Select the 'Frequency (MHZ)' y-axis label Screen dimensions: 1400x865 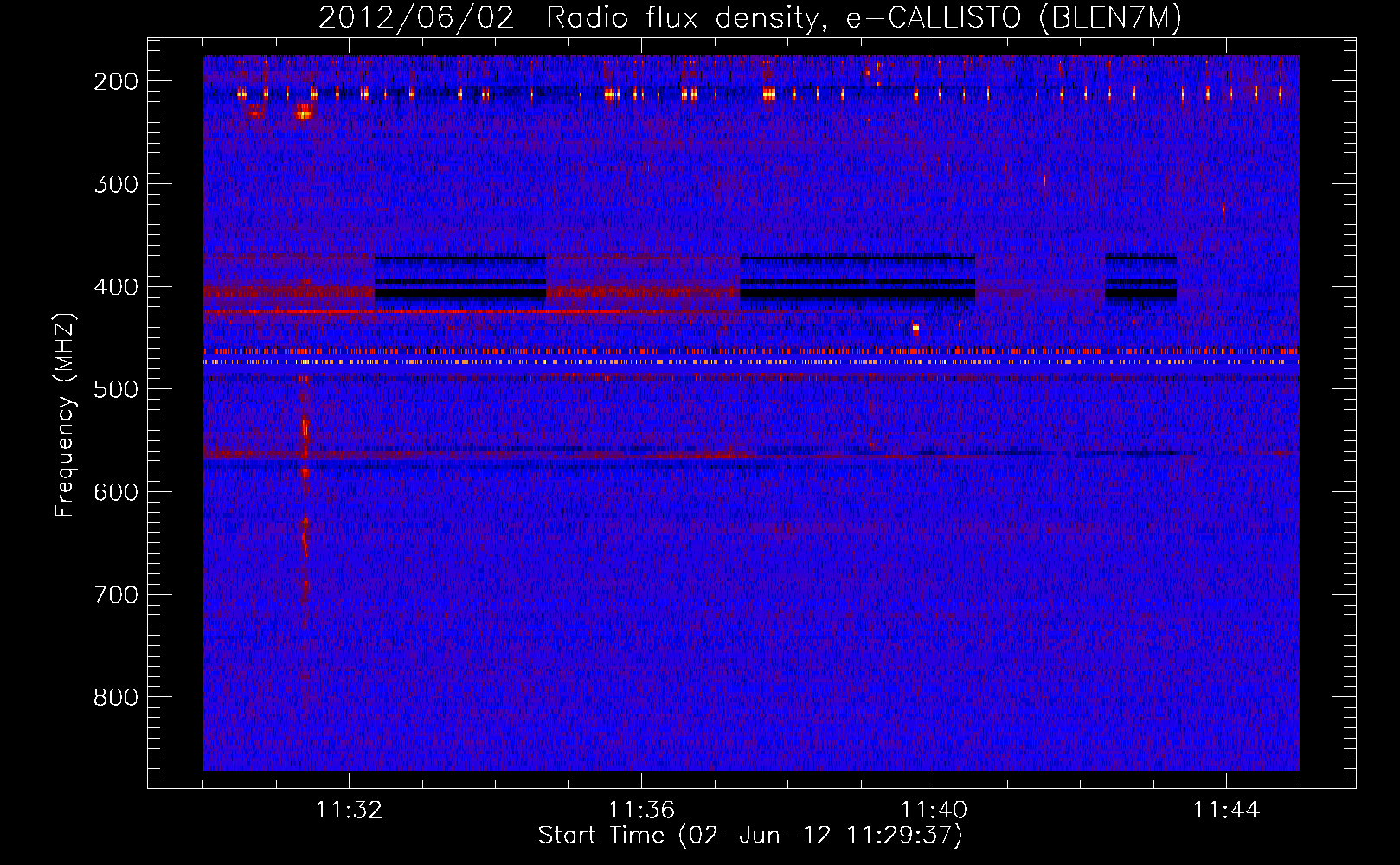[x=65, y=414]
